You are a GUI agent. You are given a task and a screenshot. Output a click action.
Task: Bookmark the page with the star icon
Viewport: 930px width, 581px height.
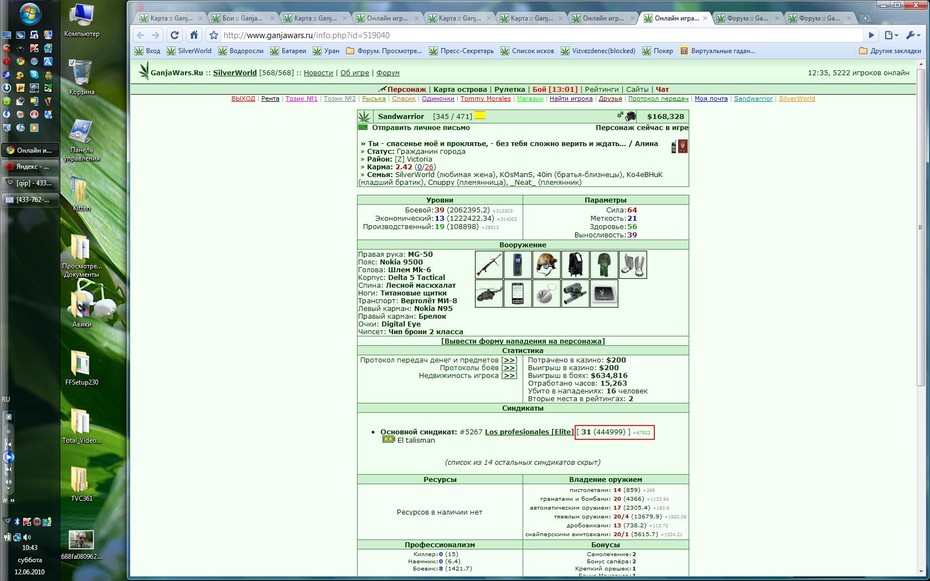214,35
